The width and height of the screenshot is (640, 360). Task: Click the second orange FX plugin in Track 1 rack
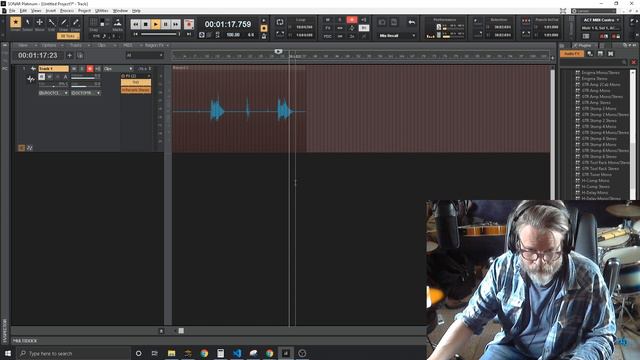pyautogui.click(x=136, y=90)
